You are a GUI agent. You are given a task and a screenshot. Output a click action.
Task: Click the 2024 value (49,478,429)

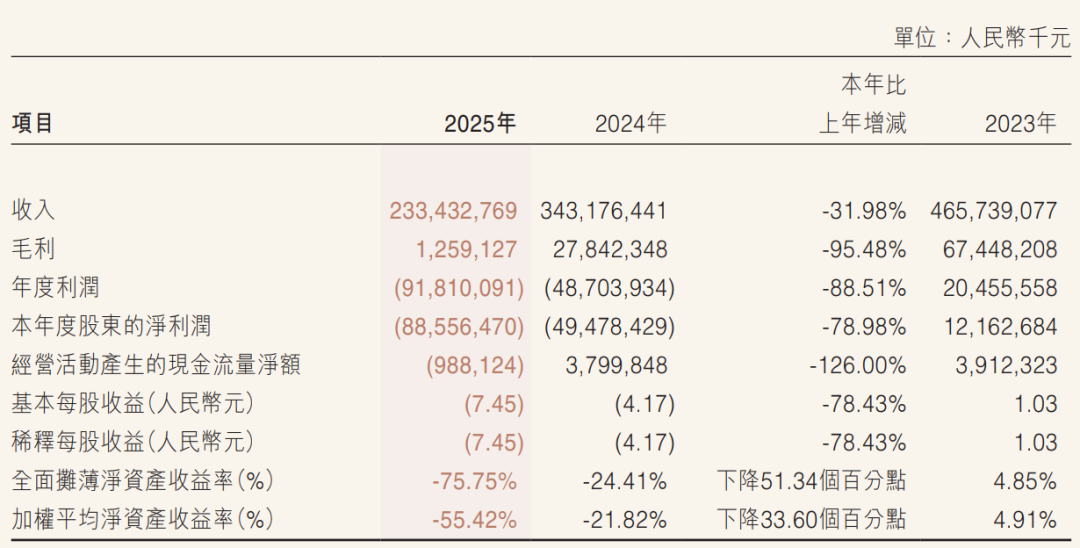pos(609,326)
